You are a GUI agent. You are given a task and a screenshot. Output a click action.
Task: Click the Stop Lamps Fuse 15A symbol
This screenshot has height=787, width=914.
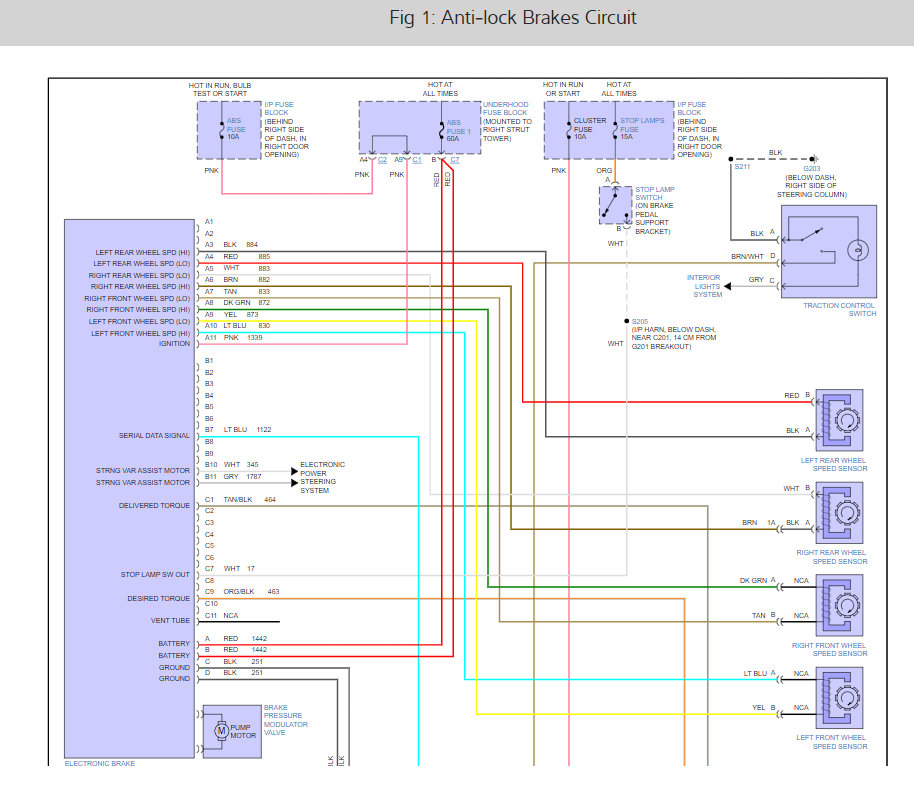point(615,129)
